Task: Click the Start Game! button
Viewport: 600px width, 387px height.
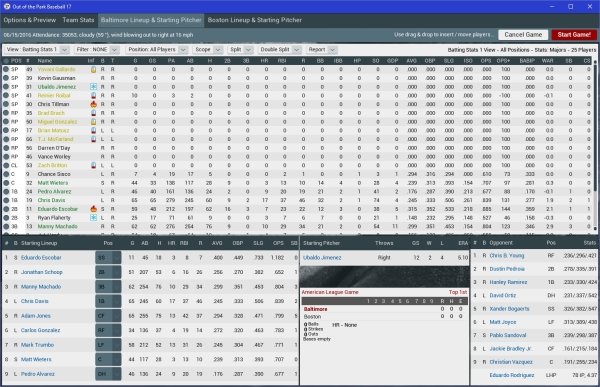Action: (574, 34)
